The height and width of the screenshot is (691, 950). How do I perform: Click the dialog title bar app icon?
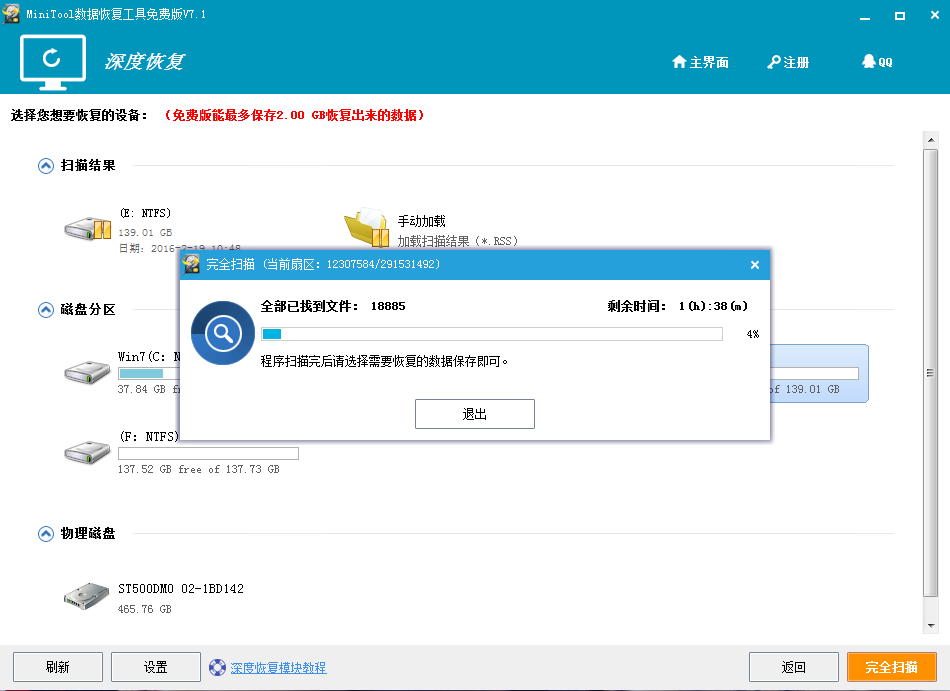click(x=191, y=264)
